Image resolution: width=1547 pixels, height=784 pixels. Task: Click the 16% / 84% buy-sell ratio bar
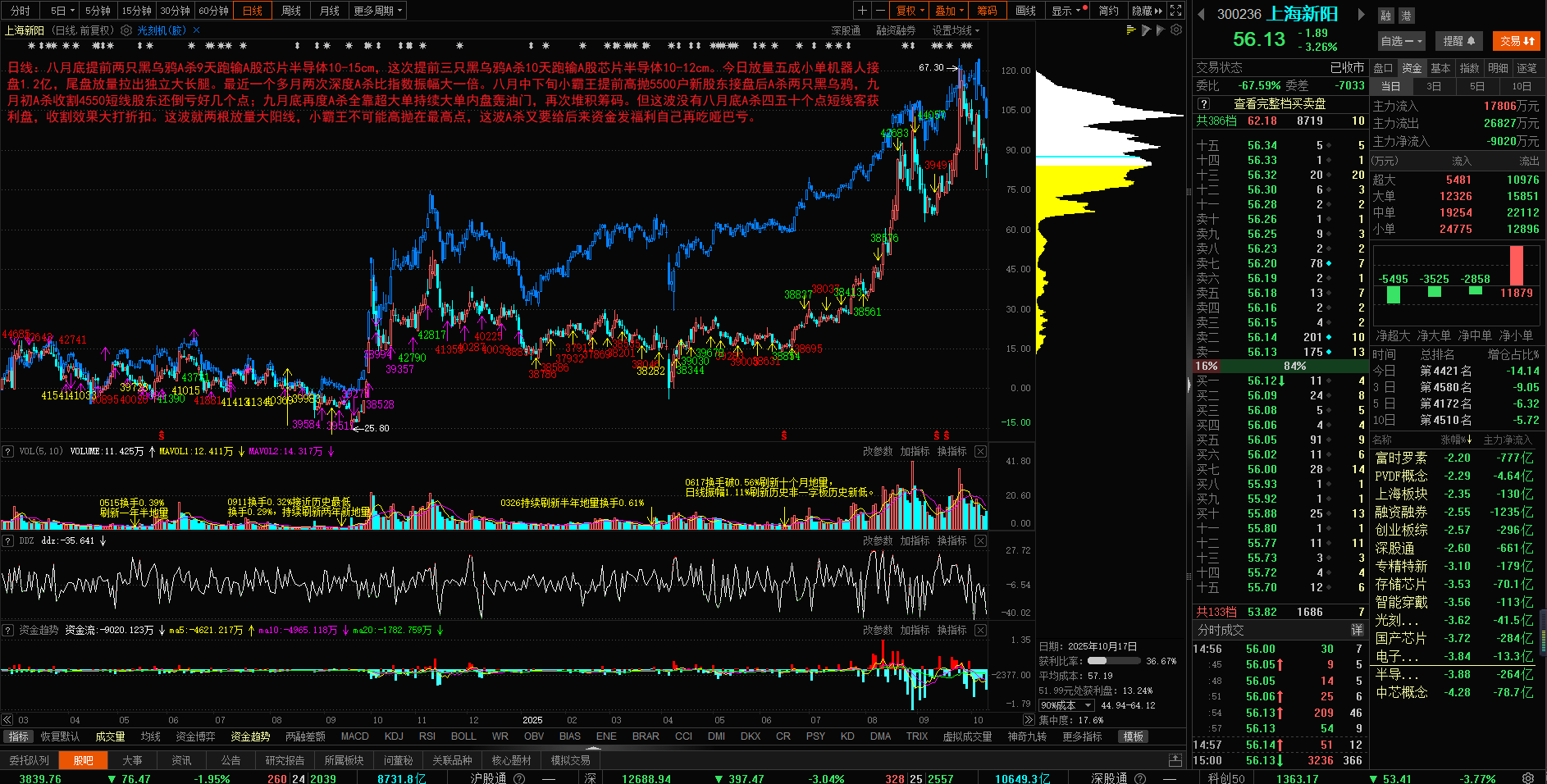[x=1280, y=366]
